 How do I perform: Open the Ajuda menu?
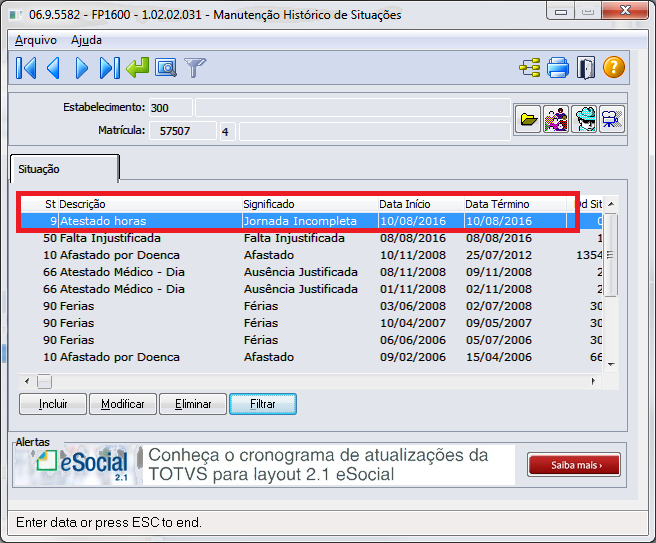86,40
